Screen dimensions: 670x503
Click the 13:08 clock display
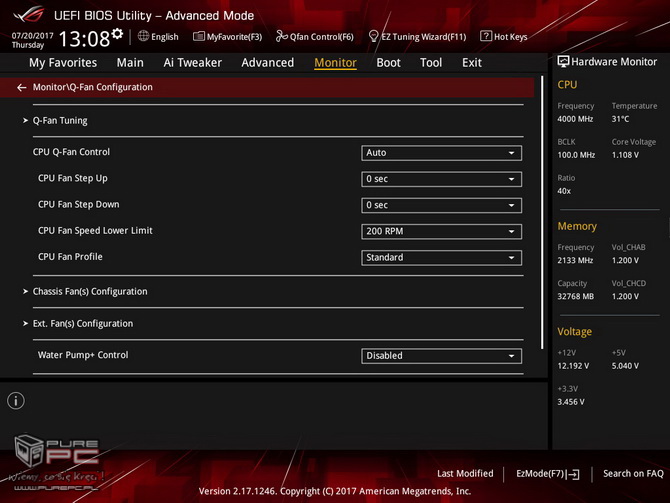84,39
